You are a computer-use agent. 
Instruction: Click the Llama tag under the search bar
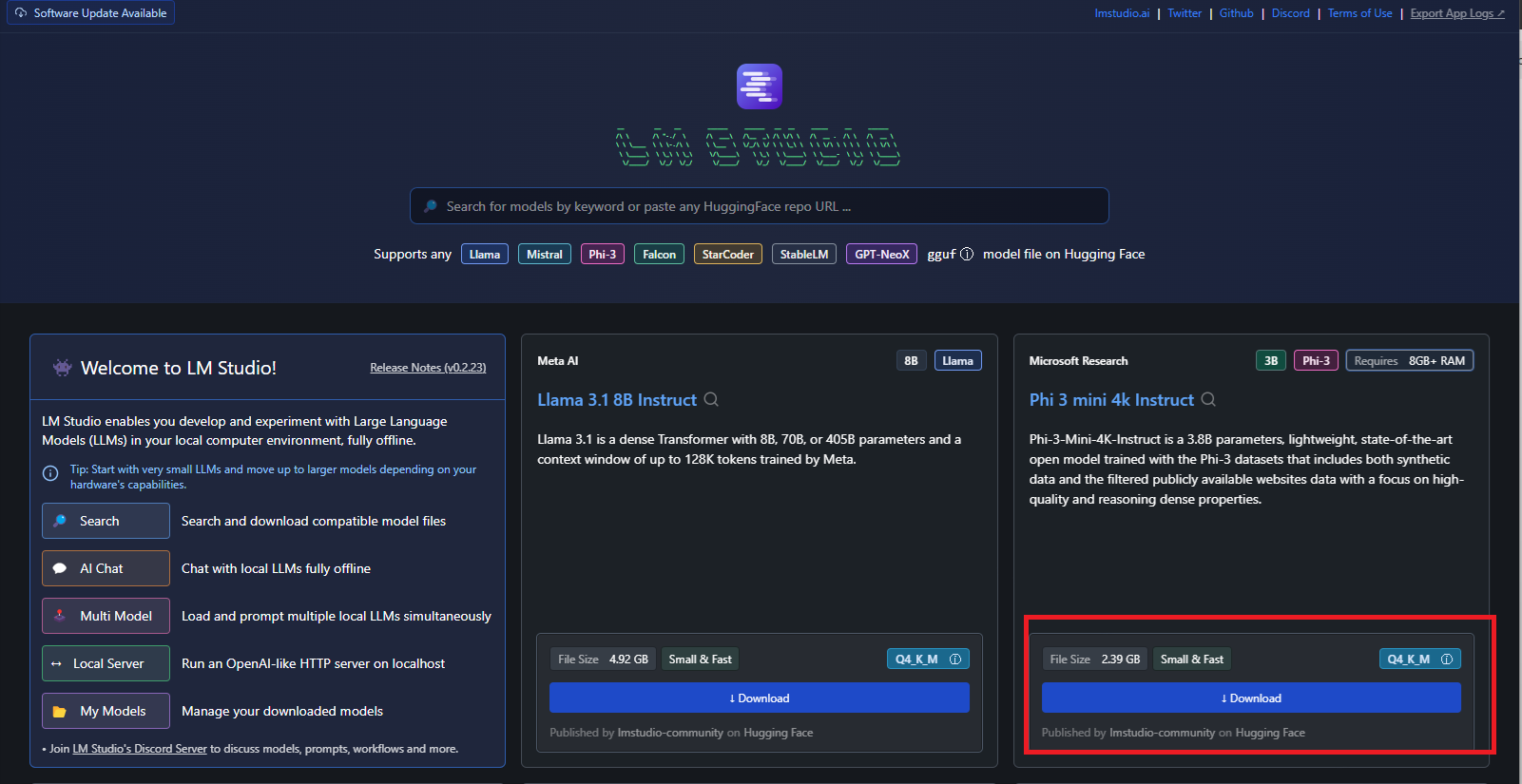(x=485, y=254)
